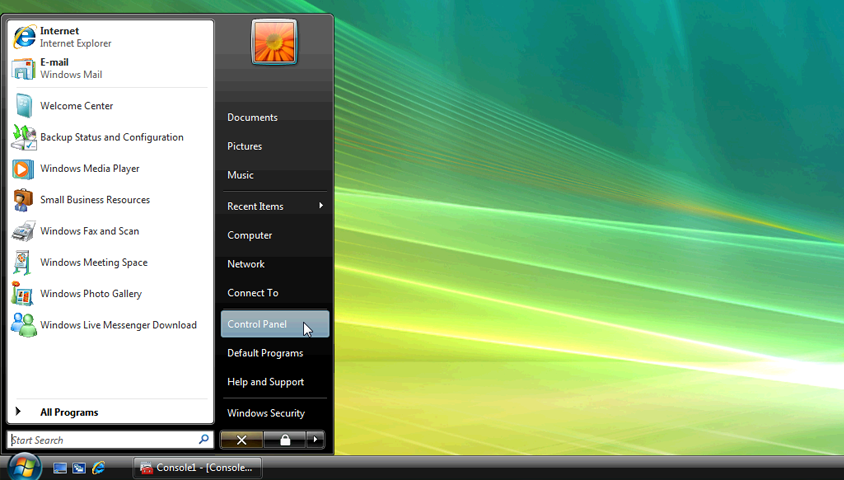
Task: Select Documents in Start menu
Action: [x=252, y=117]
